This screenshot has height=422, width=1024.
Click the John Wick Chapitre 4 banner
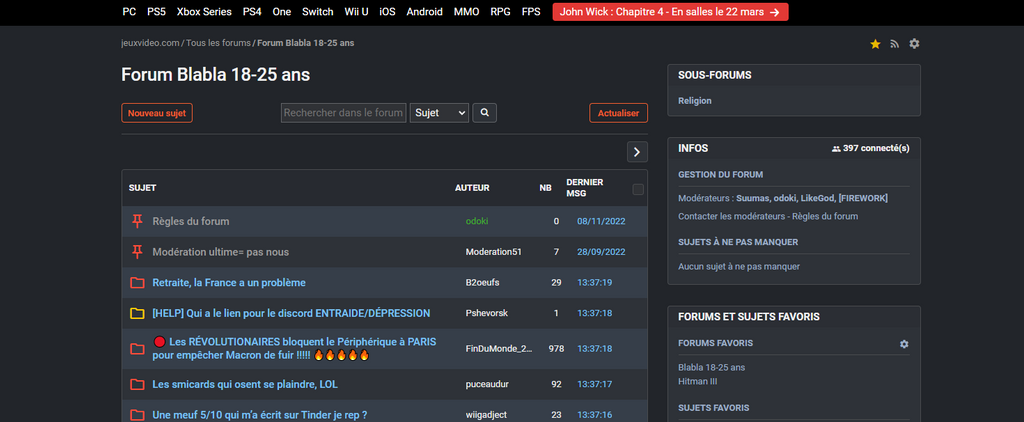pos(674,12)
